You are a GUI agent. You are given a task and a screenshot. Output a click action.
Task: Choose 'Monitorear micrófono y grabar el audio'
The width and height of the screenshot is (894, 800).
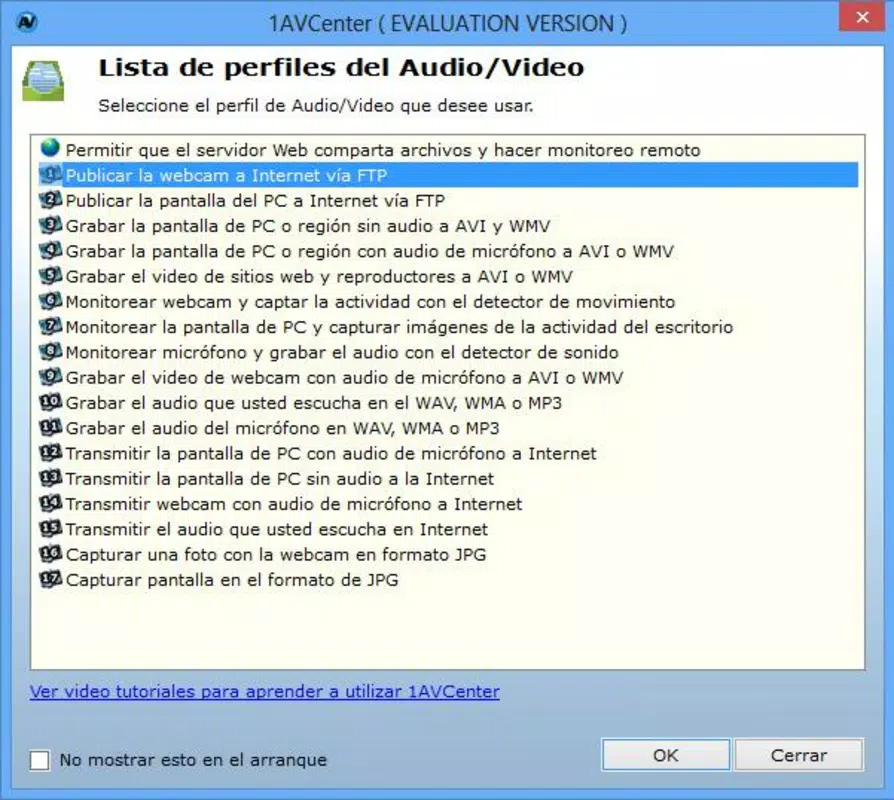point(342,352)
